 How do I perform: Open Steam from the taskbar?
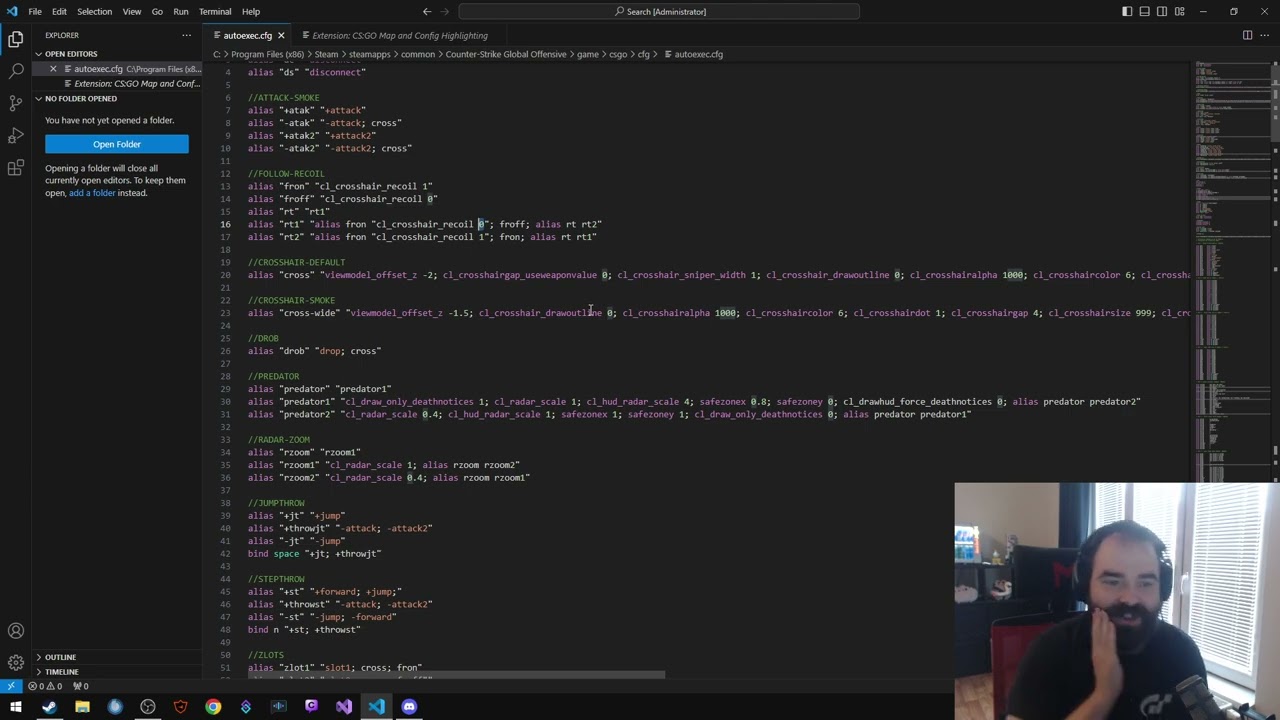pos(49,707)
